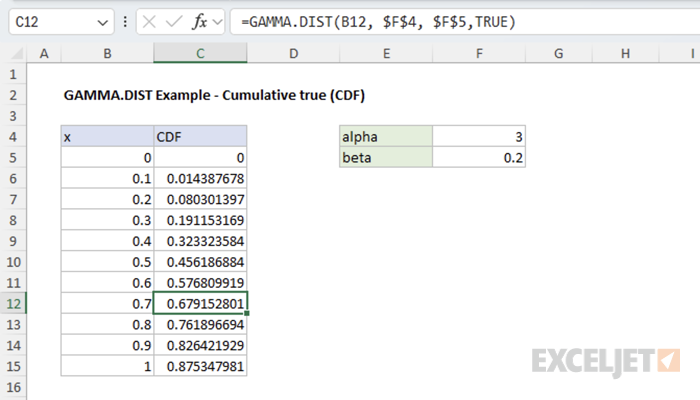
Task: Select row 2 header
Action: pyautogui.click(x=13, y=95)
